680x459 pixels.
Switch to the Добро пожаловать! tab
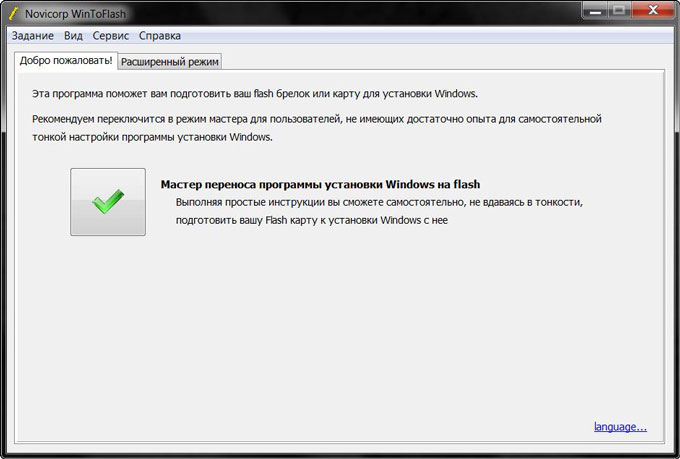[x=66, y=61]
